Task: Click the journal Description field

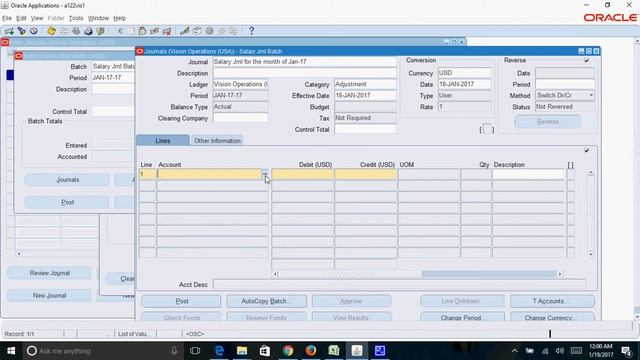Action: (304, 73)
